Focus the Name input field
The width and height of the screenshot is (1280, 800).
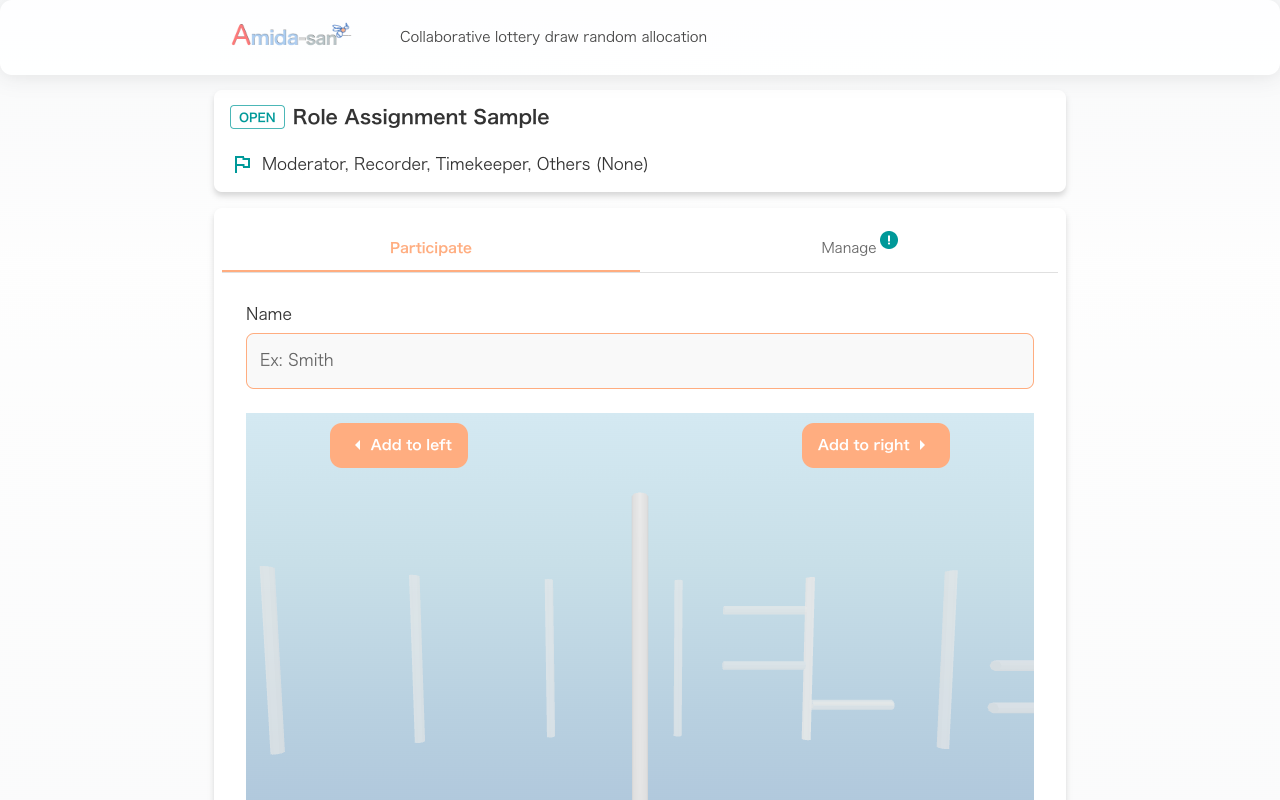(x=640, y=361)
